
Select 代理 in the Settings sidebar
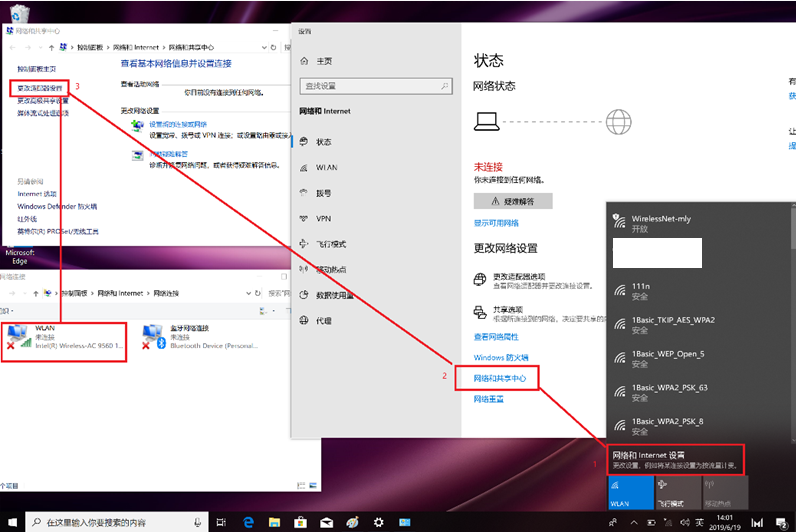(x=323, y=321)
